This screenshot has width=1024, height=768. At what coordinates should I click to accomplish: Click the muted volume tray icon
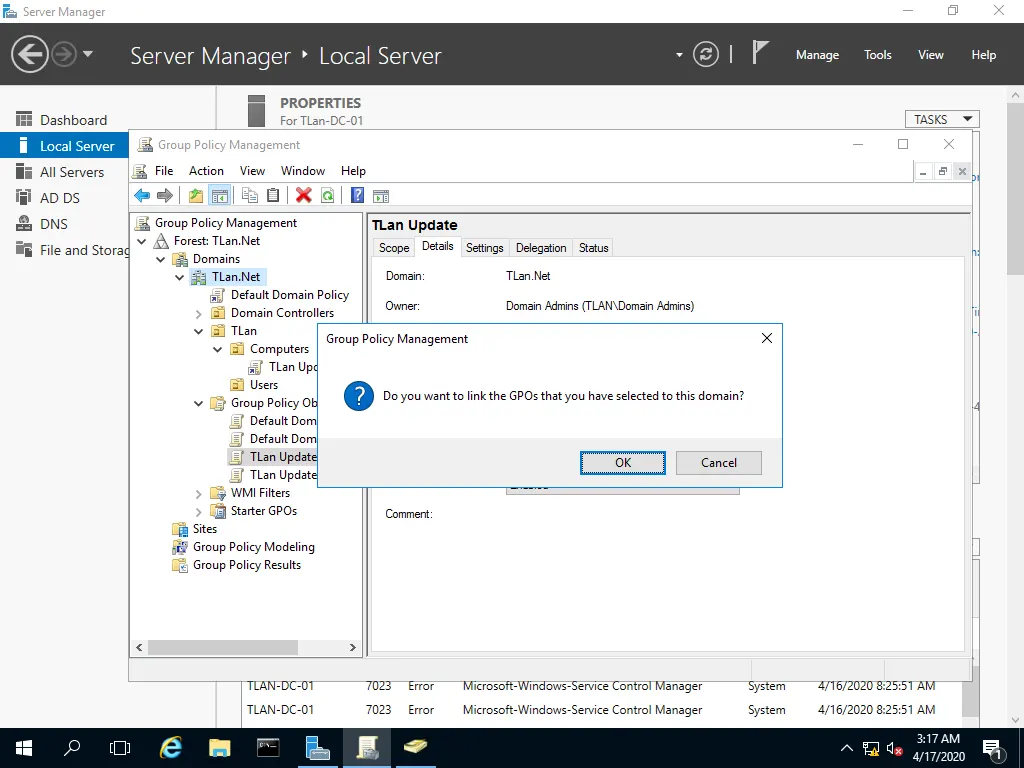coord(894,748)
